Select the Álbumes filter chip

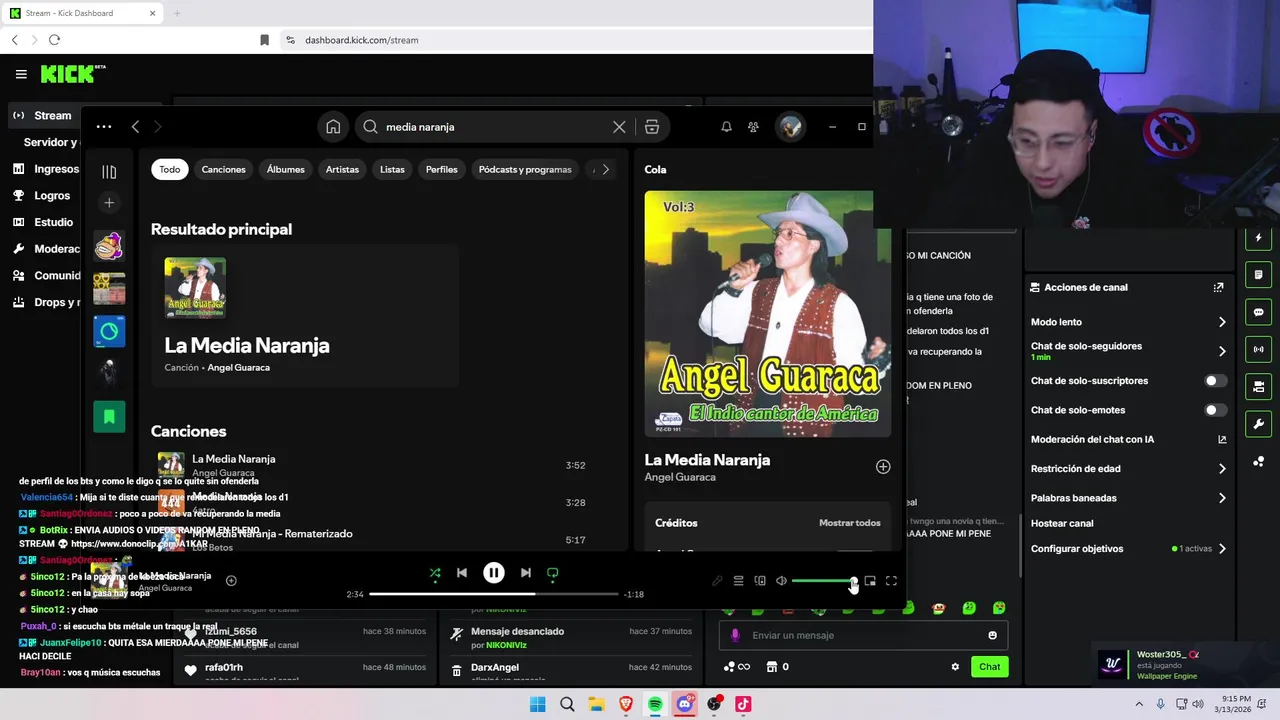pos(286,169)
